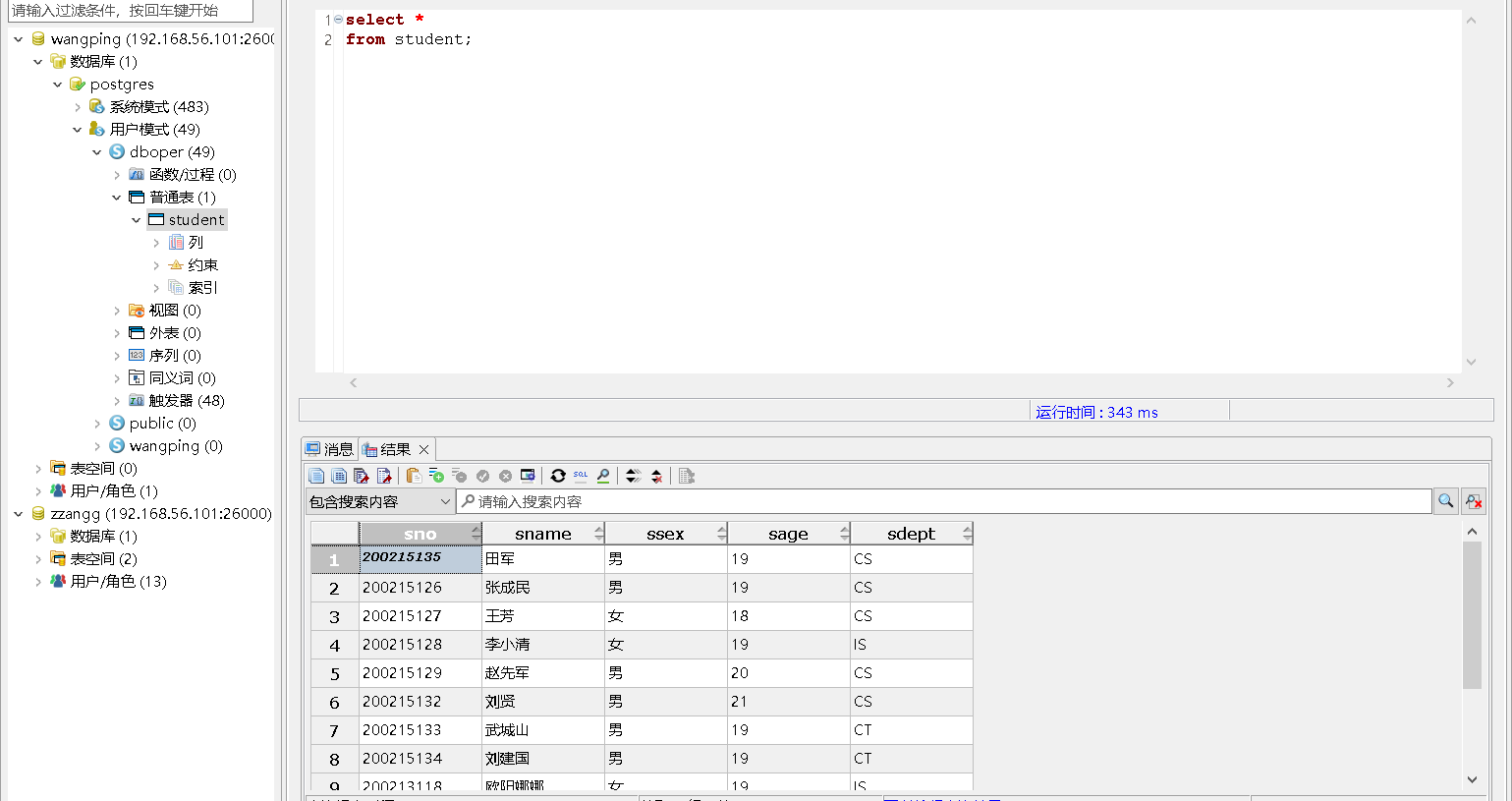The image size is (1512, 801).
Task: Expand 系统模式 (483) node
Action: [77, 107]
